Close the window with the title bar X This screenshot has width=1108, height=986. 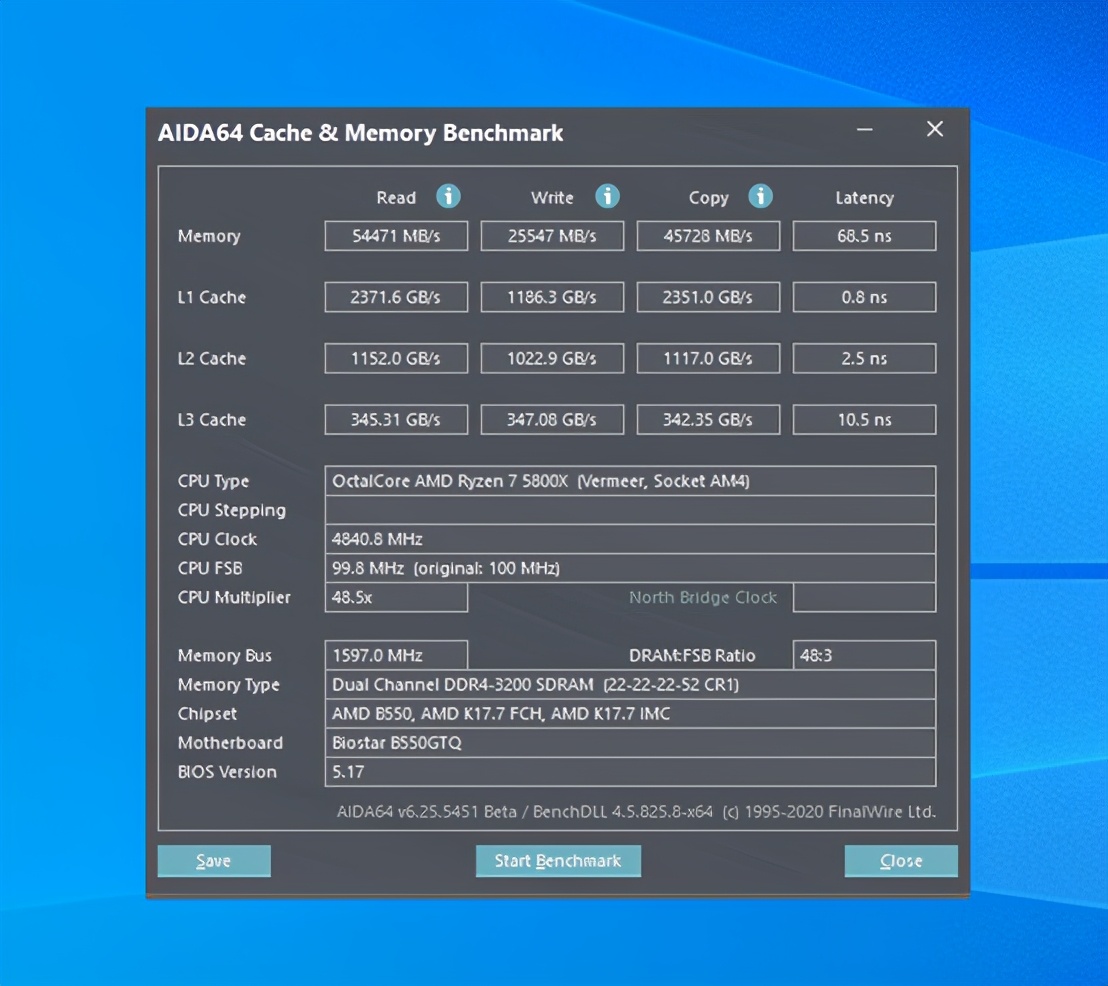pyautogui.click(x=935, y=129)
